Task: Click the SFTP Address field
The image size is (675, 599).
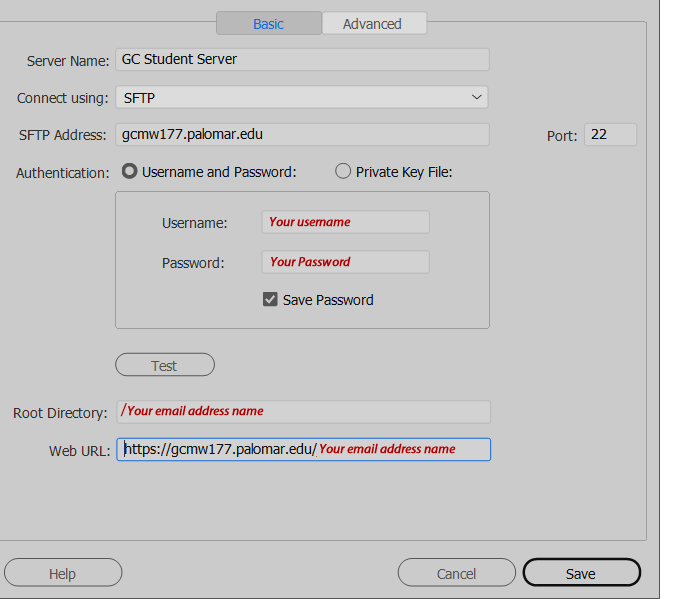Action: click(302, 134)
